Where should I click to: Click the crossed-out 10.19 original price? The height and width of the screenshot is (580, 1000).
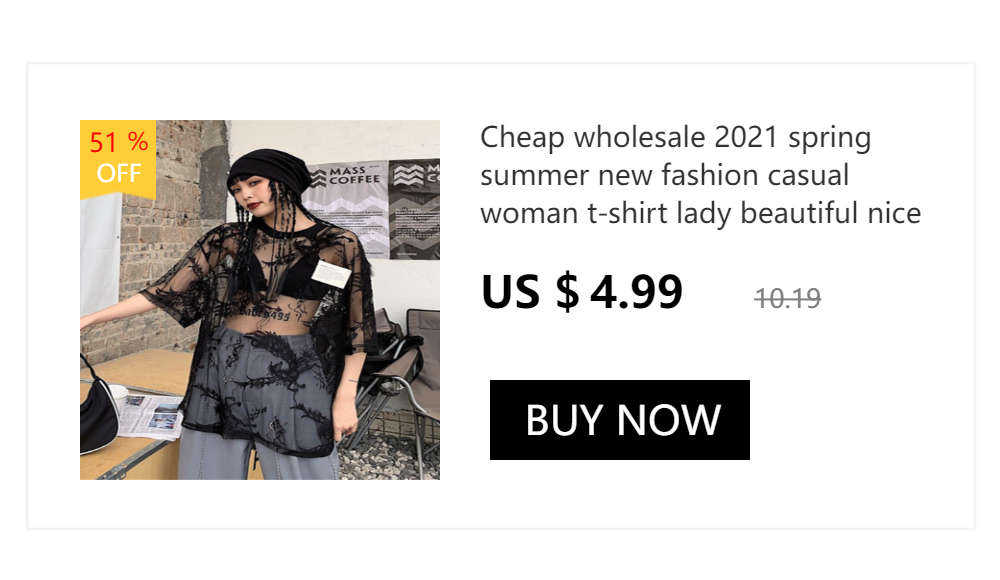coord(788,299)
